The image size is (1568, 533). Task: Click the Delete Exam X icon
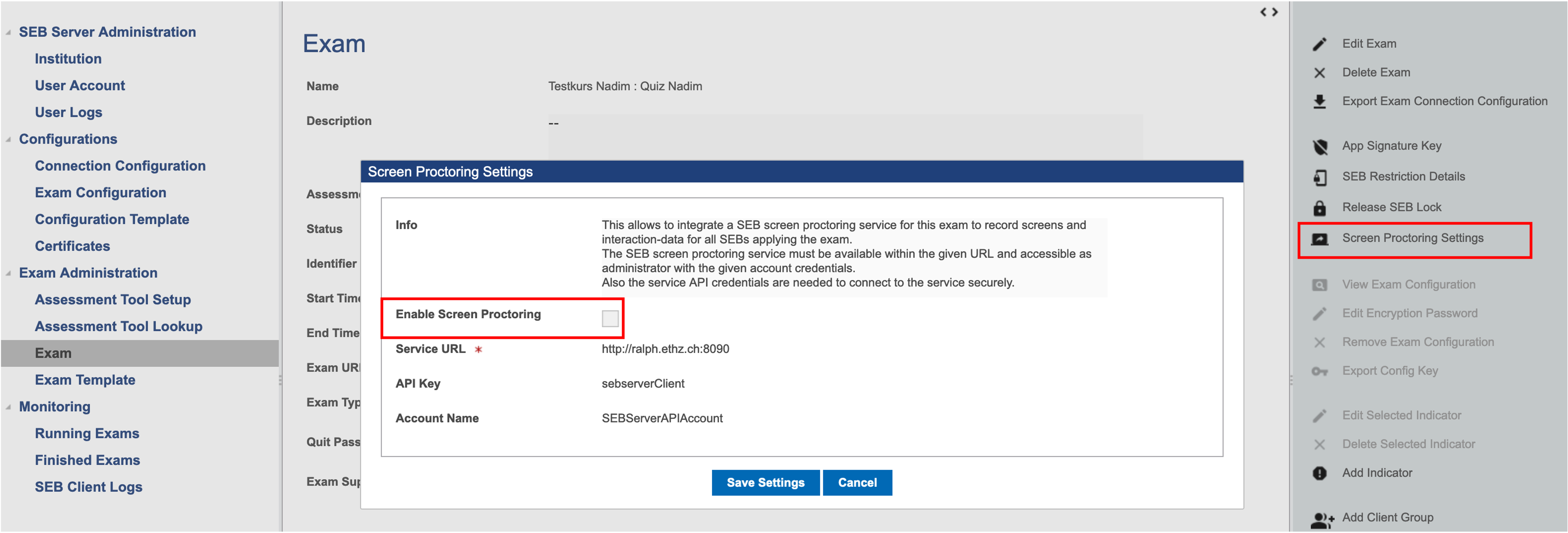click(1319, 73)
